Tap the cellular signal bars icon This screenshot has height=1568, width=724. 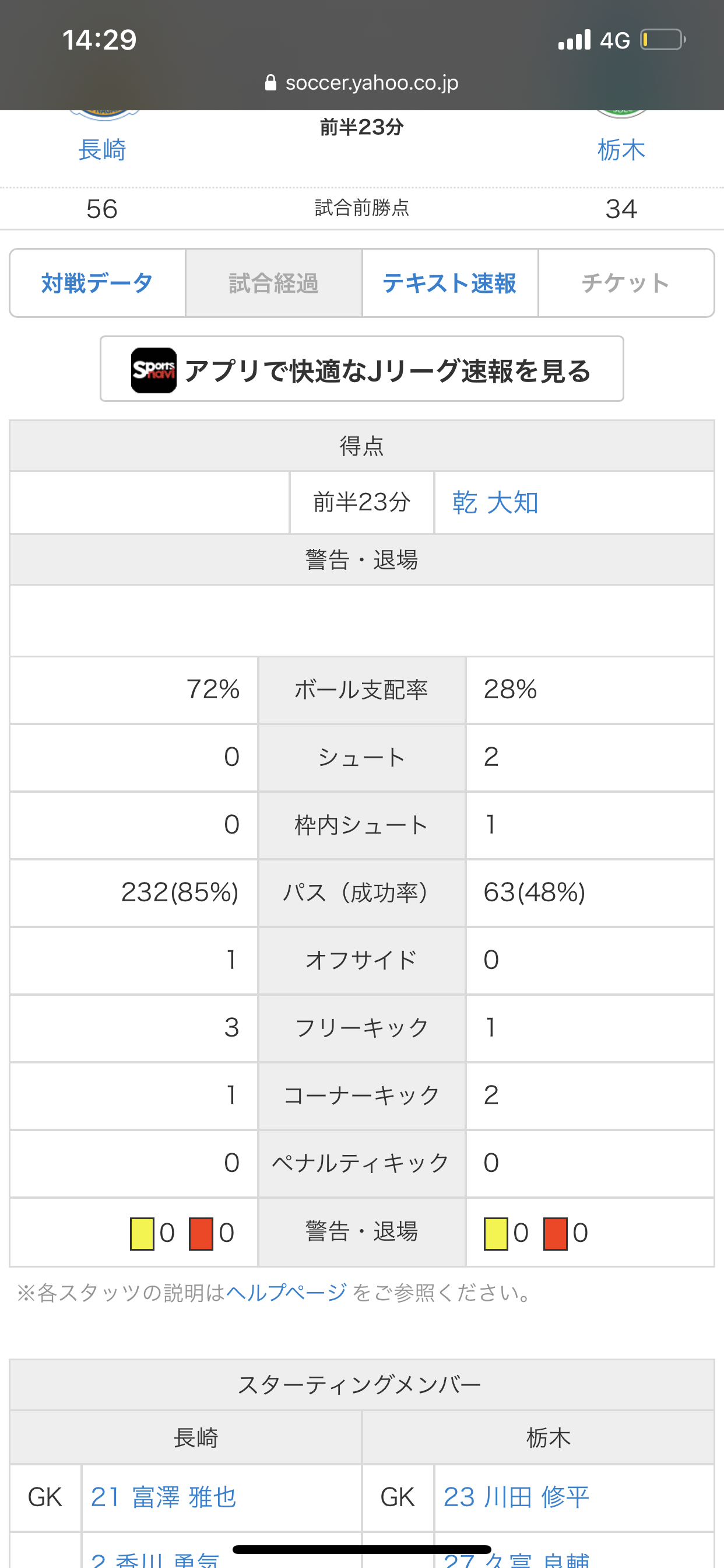point(574,40)
